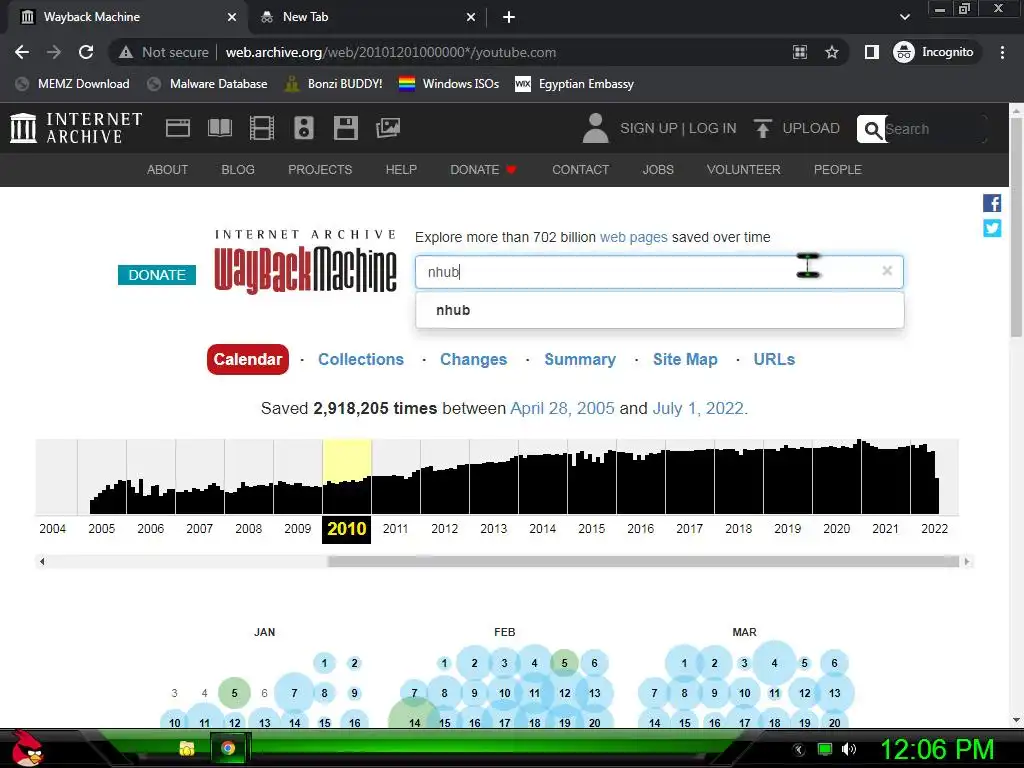
Task: Open Egyptian Embassy bookmark
Action: pyautogui.click(x=575, y=84)
